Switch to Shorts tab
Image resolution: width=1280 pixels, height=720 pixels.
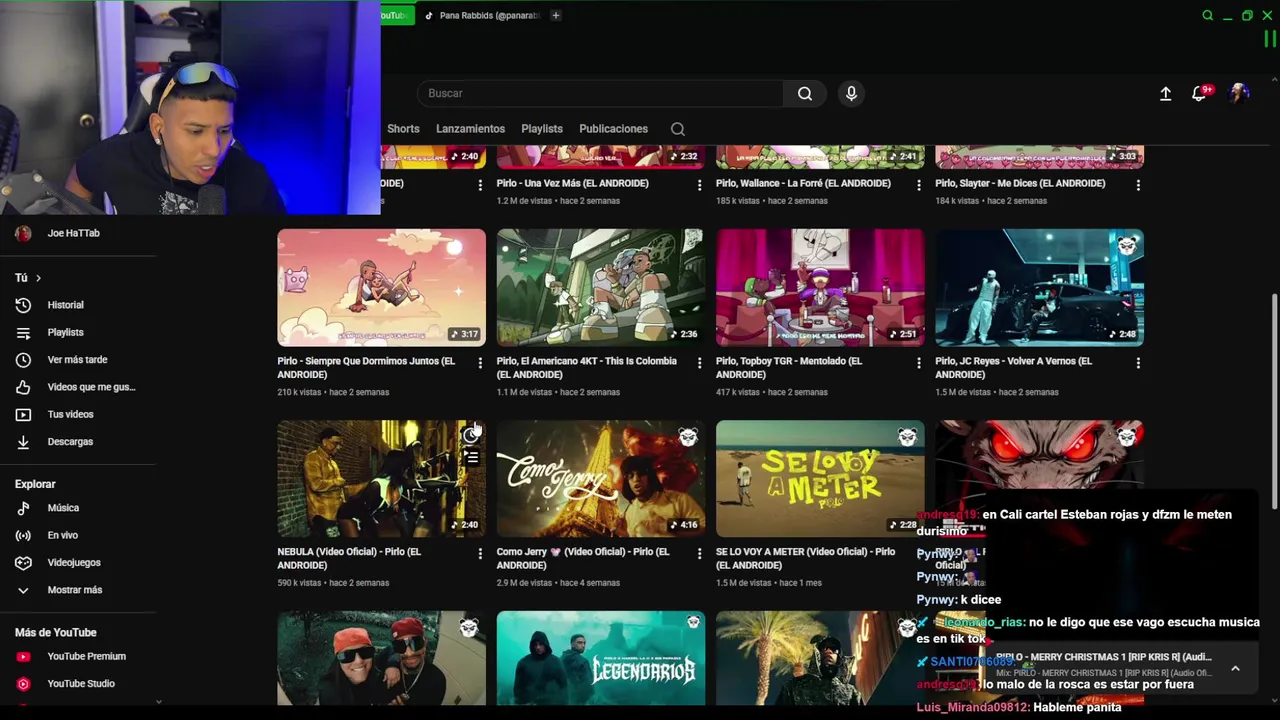[x=403, y=129]
